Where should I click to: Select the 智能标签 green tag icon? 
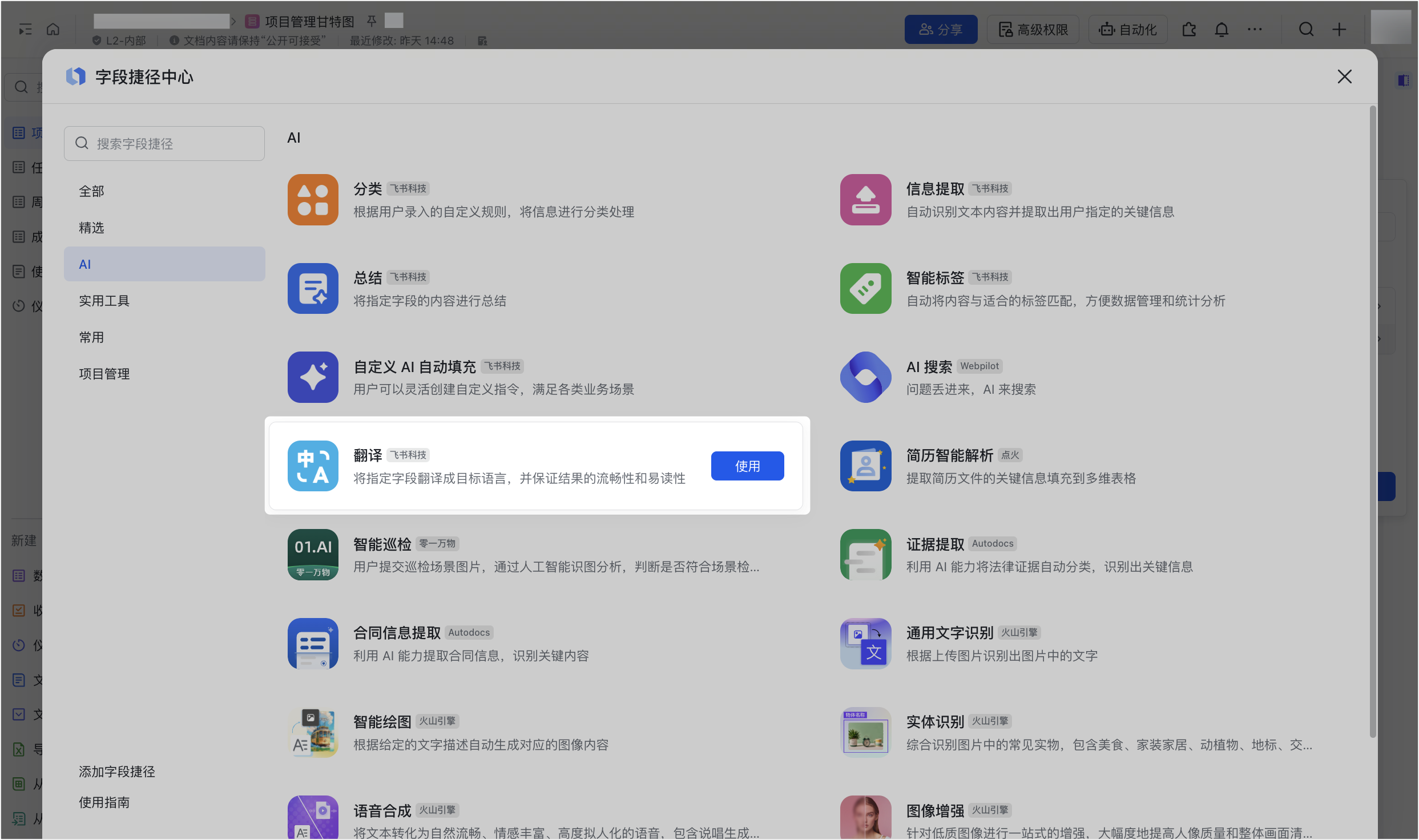pyautogui.click(x=865, y=288)
